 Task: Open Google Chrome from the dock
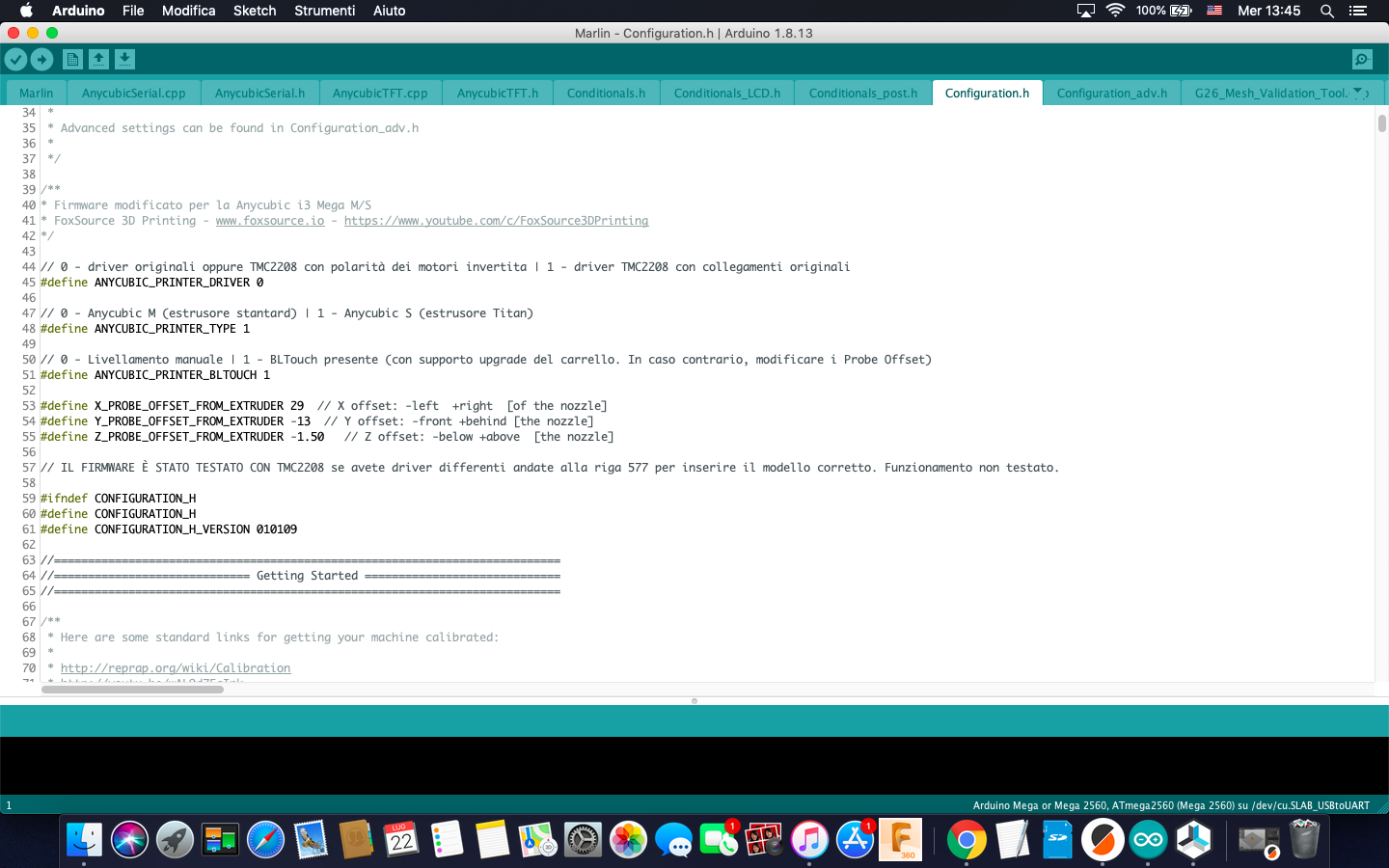pyautogui.click(x=966, y=840)
